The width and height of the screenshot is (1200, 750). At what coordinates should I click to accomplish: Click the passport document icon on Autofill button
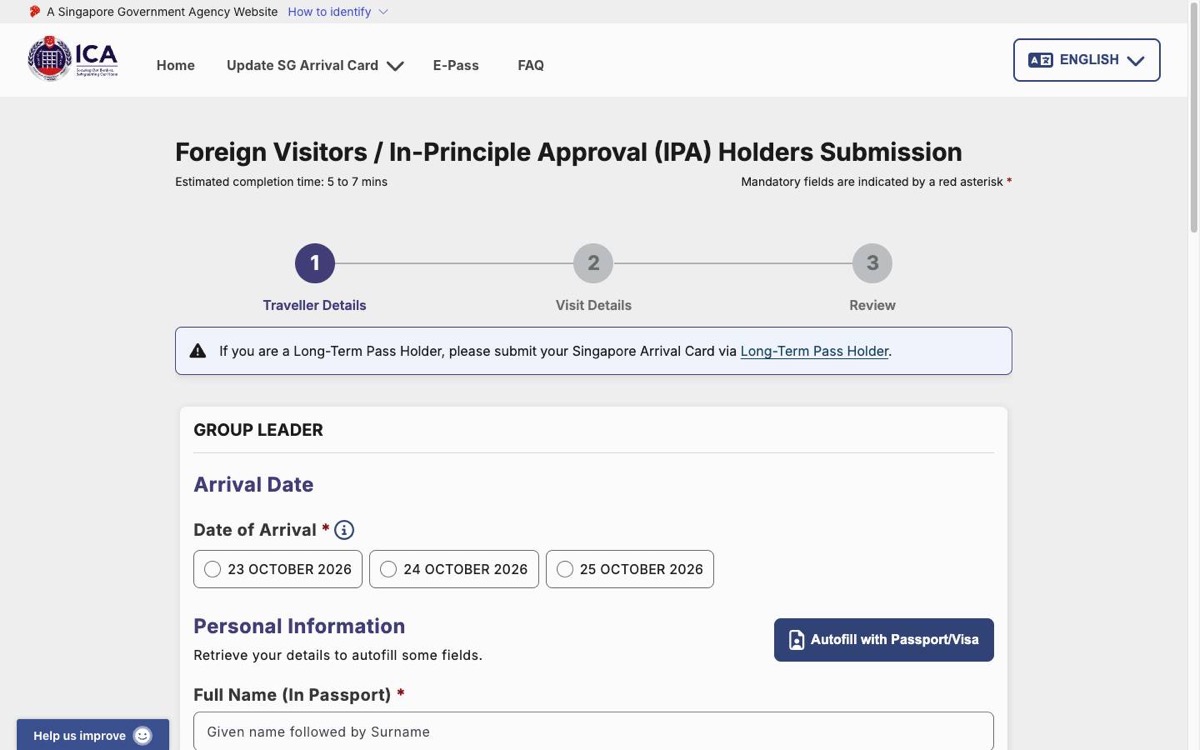pyautogui.click(x=797, y=640)
